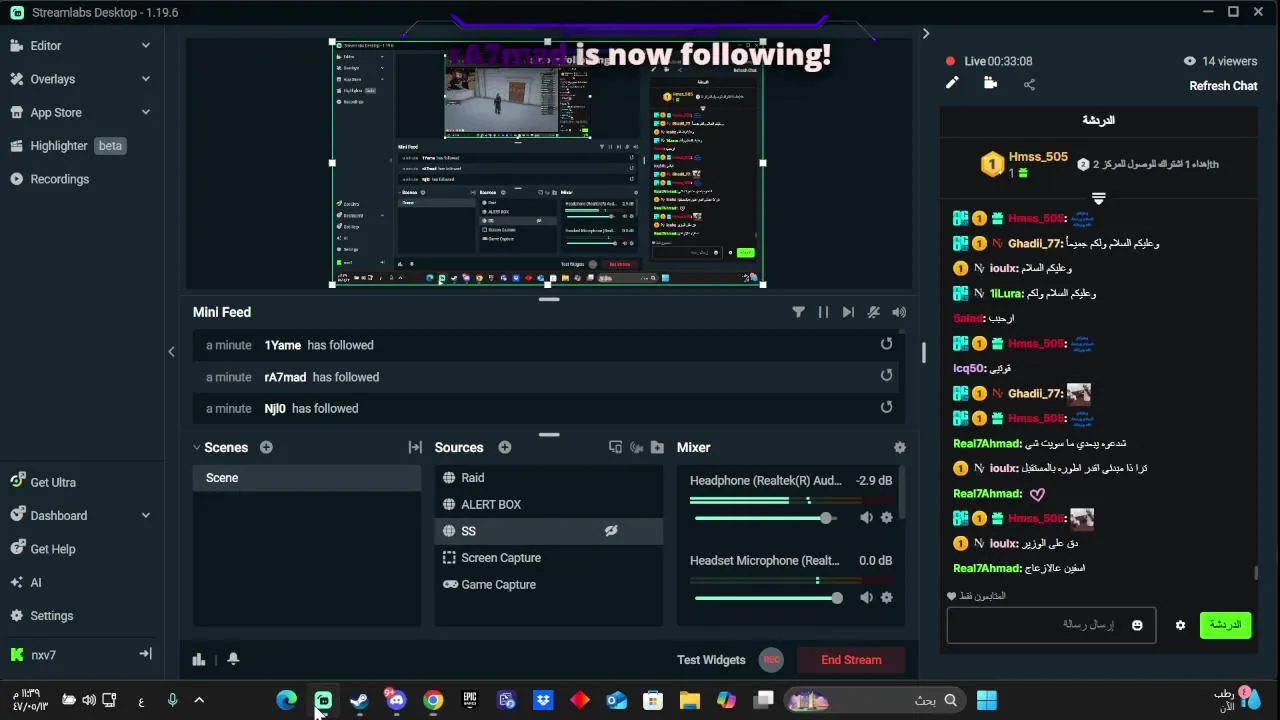Replay the rA7mad follow alert
This screenshot has width=1280, height=720.
click(x=886, y=376)
